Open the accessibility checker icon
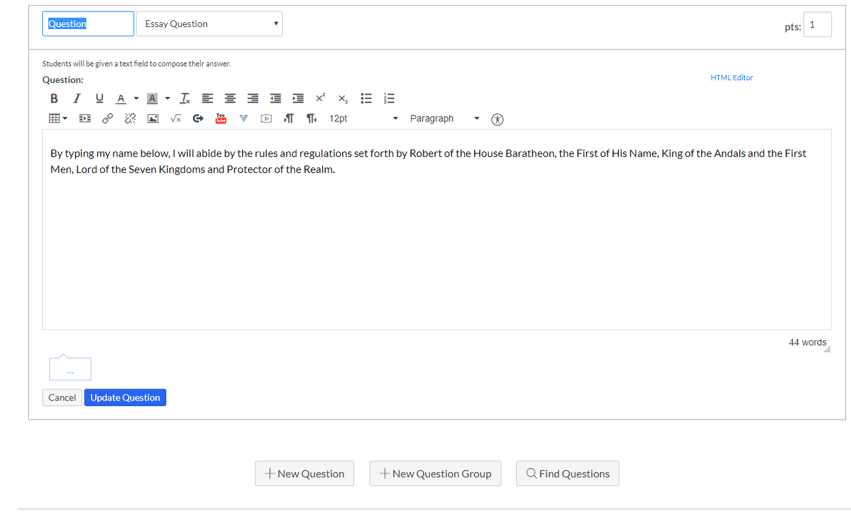This screenshot has height=512, width=851. click(x=497, y=119)
